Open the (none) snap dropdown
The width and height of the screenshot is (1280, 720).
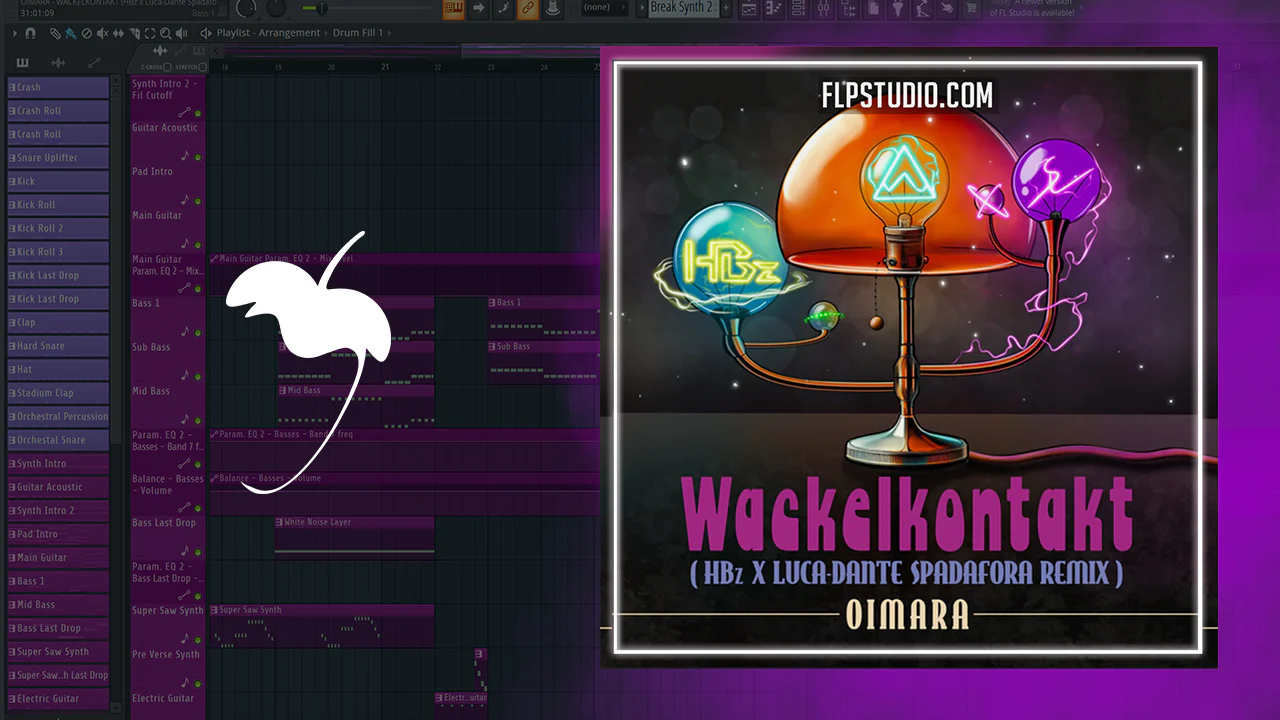click(603, 8)
